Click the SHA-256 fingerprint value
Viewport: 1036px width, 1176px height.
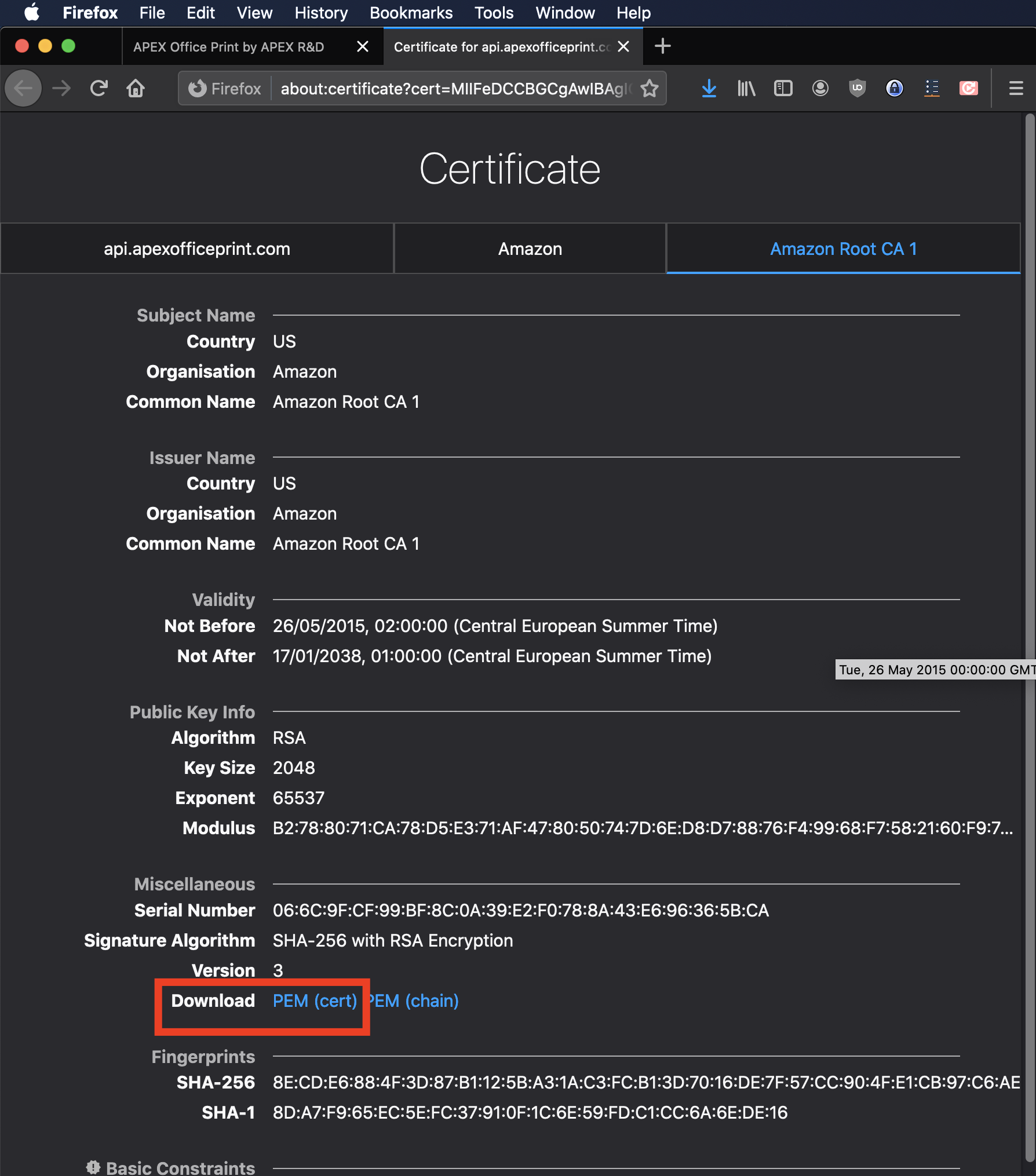click(x=646, y=1082)
